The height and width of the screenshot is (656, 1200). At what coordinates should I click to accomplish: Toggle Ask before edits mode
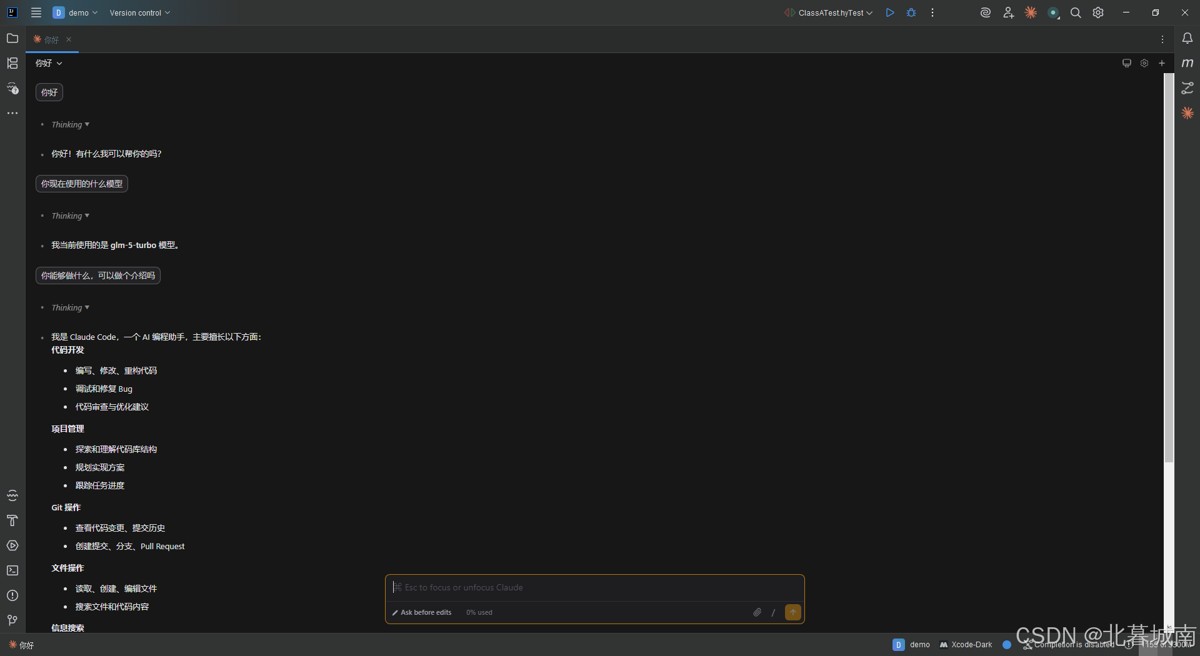tap(421, 612)
